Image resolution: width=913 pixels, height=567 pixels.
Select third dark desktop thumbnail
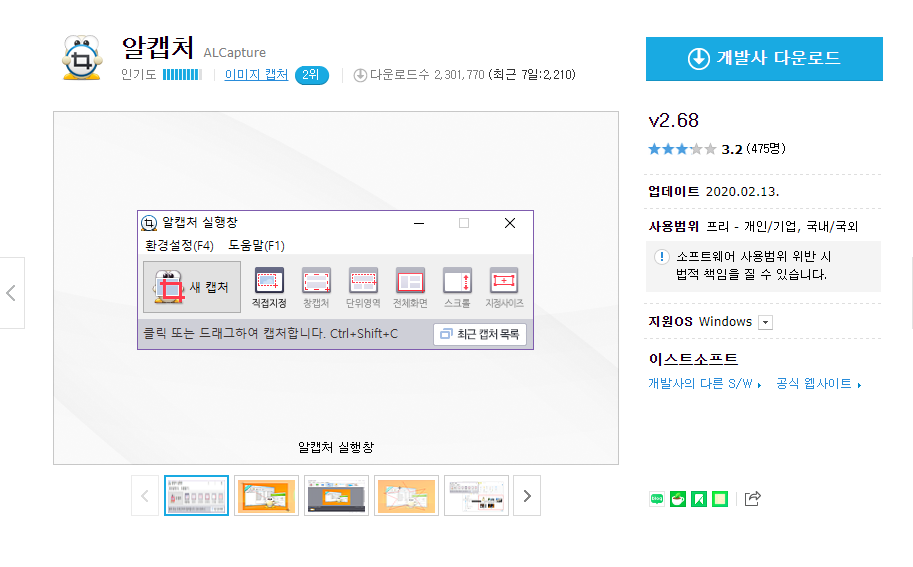[336, 496]
